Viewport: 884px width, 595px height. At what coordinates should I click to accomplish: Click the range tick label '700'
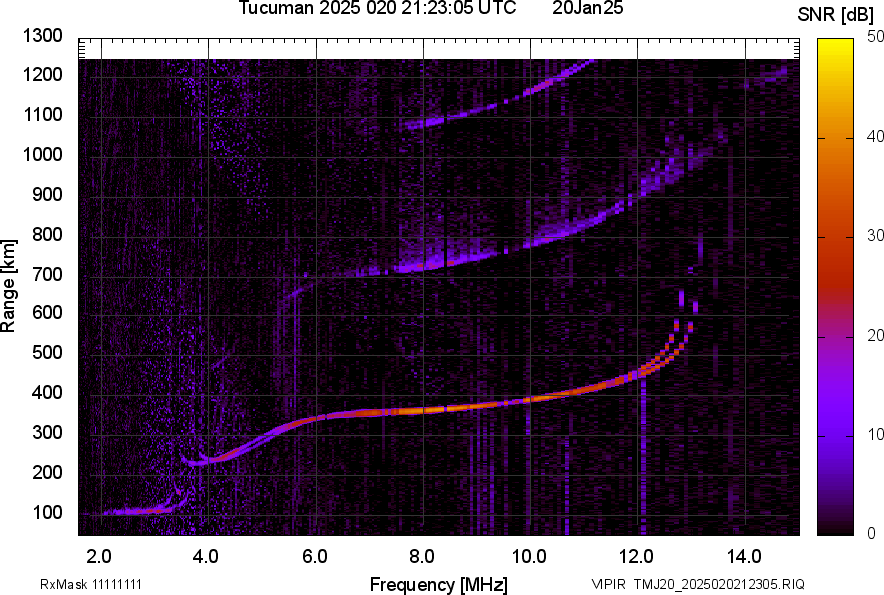tap(47, 274)
